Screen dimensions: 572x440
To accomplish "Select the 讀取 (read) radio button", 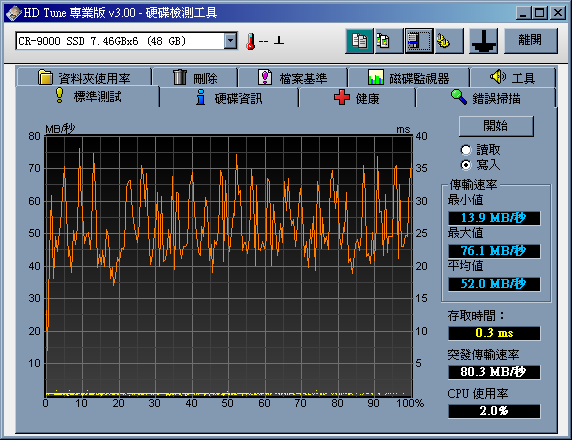I will 466,150.
